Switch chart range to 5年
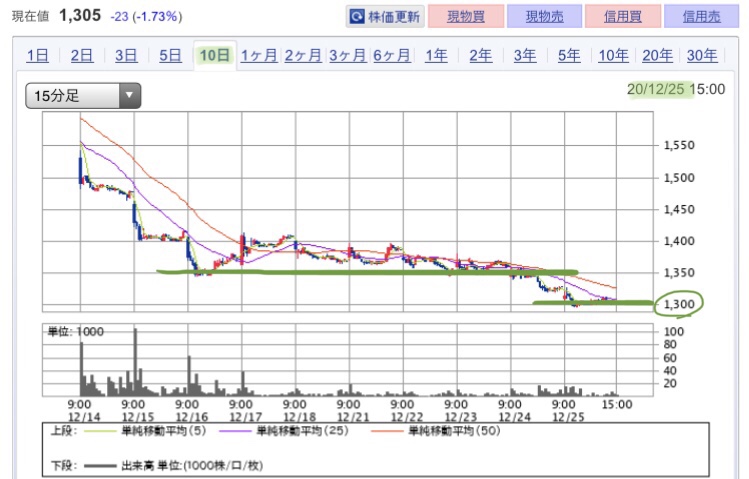Image resolution: width=749 pixels, height=479 pixels. [x=569, y=55]
